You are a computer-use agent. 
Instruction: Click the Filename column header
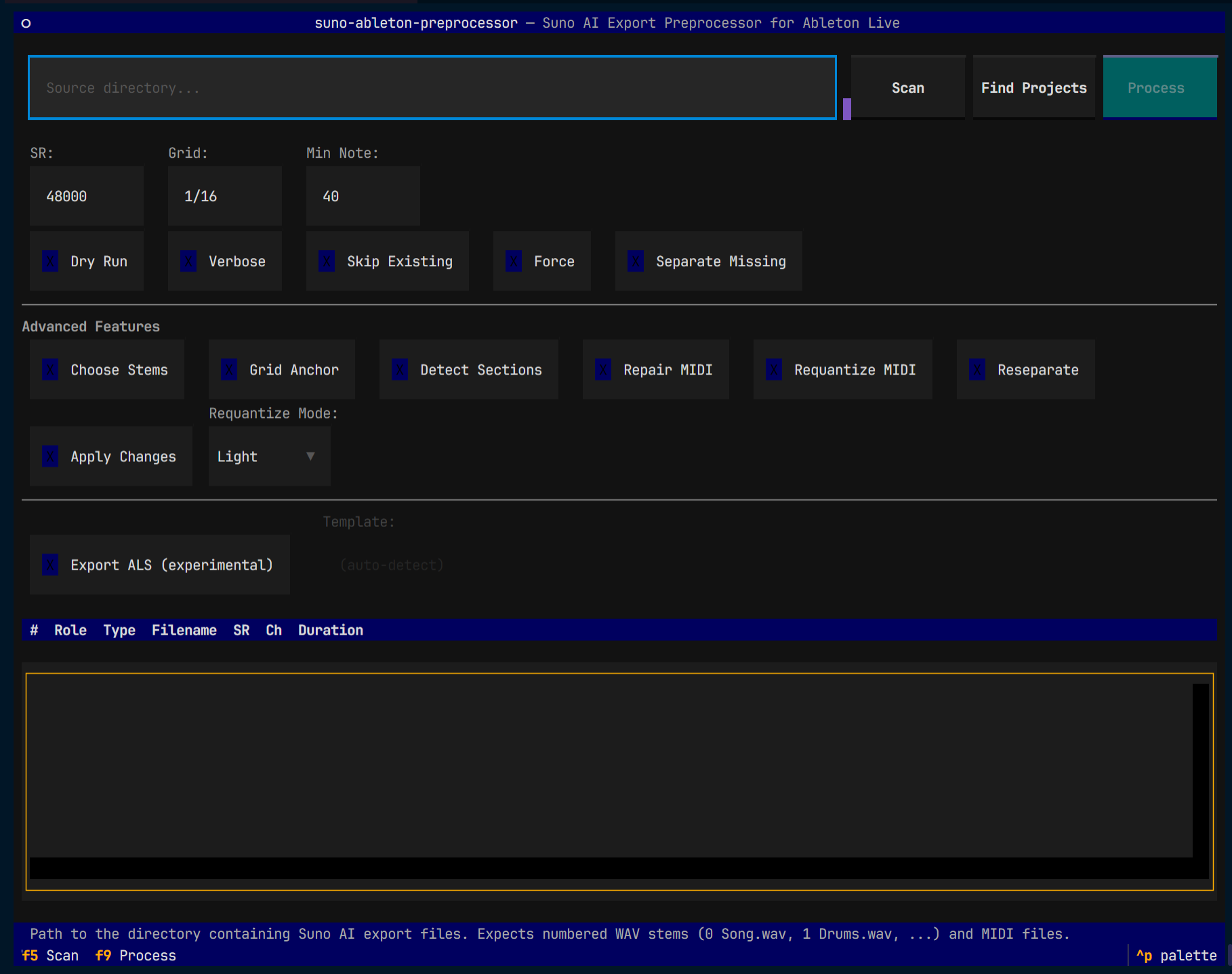point(184,631)
